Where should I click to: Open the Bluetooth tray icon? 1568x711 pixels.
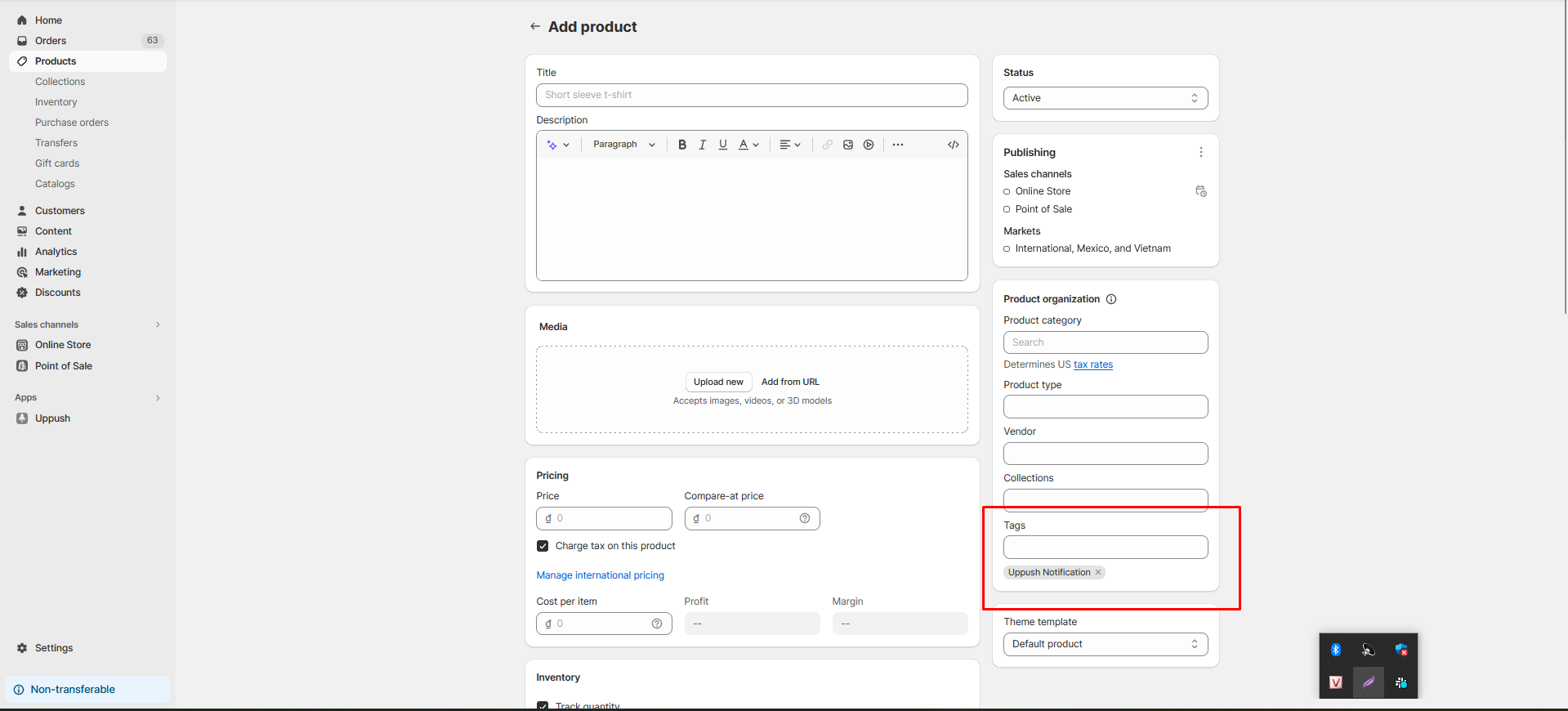point(1336,650)
